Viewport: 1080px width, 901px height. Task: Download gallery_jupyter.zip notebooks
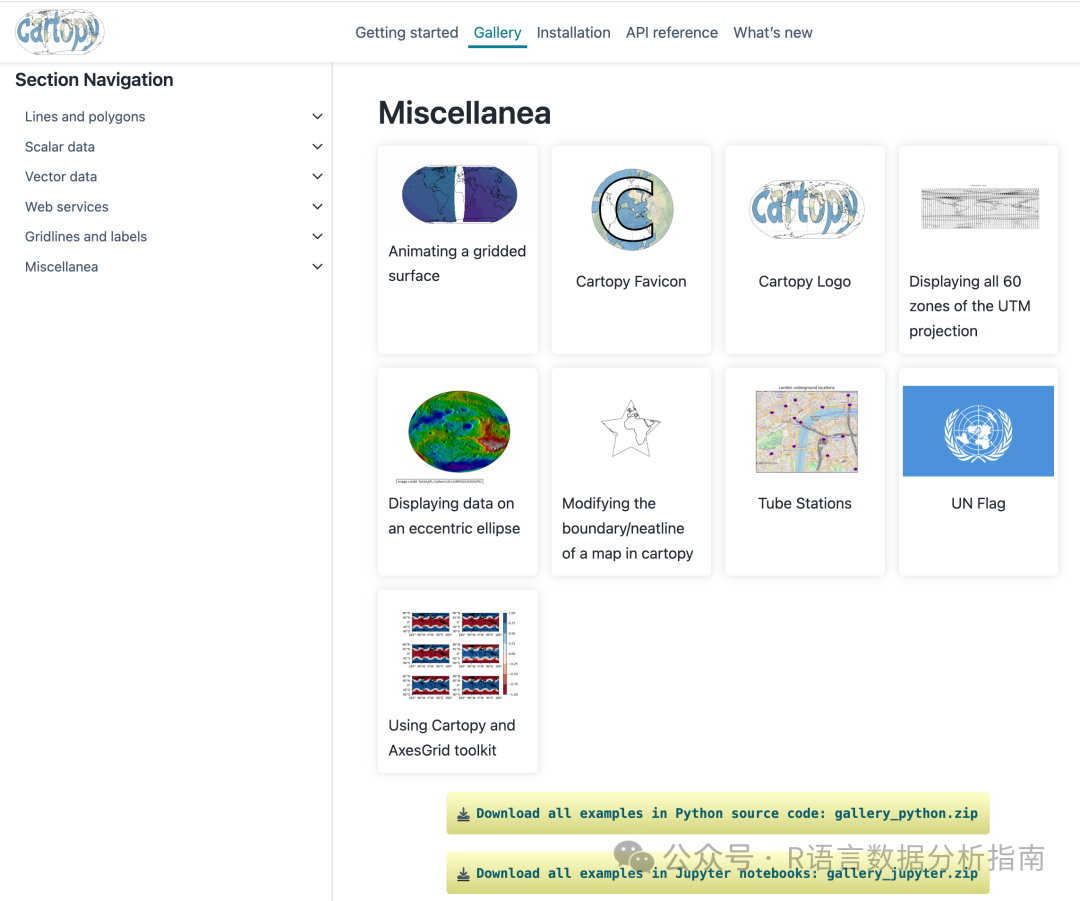click(x=718, y=873)
